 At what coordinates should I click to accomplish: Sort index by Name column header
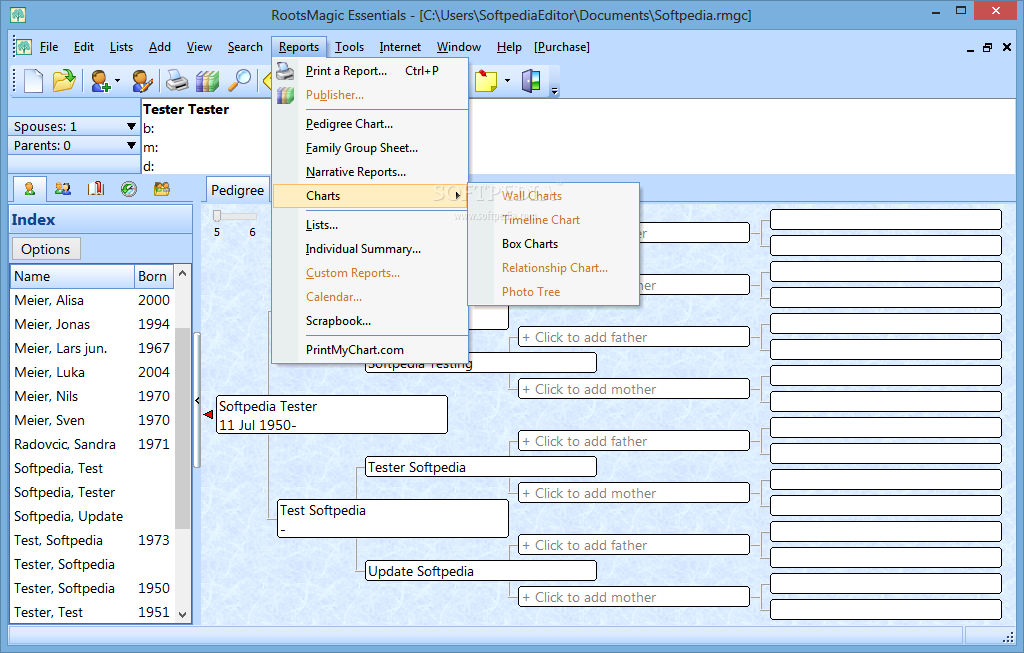pos(72,276)
